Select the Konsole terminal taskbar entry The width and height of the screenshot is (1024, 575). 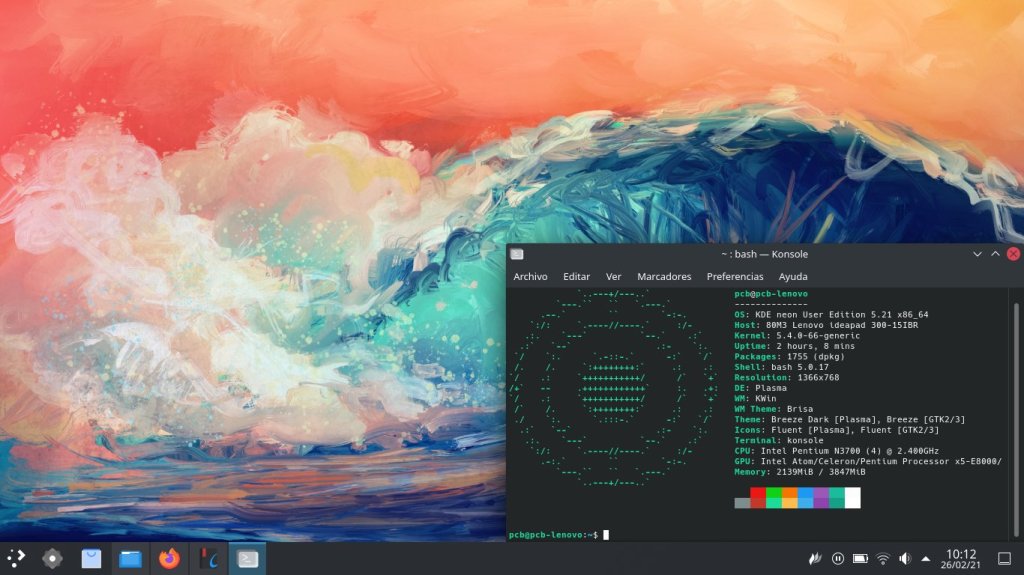pos(247,558)
